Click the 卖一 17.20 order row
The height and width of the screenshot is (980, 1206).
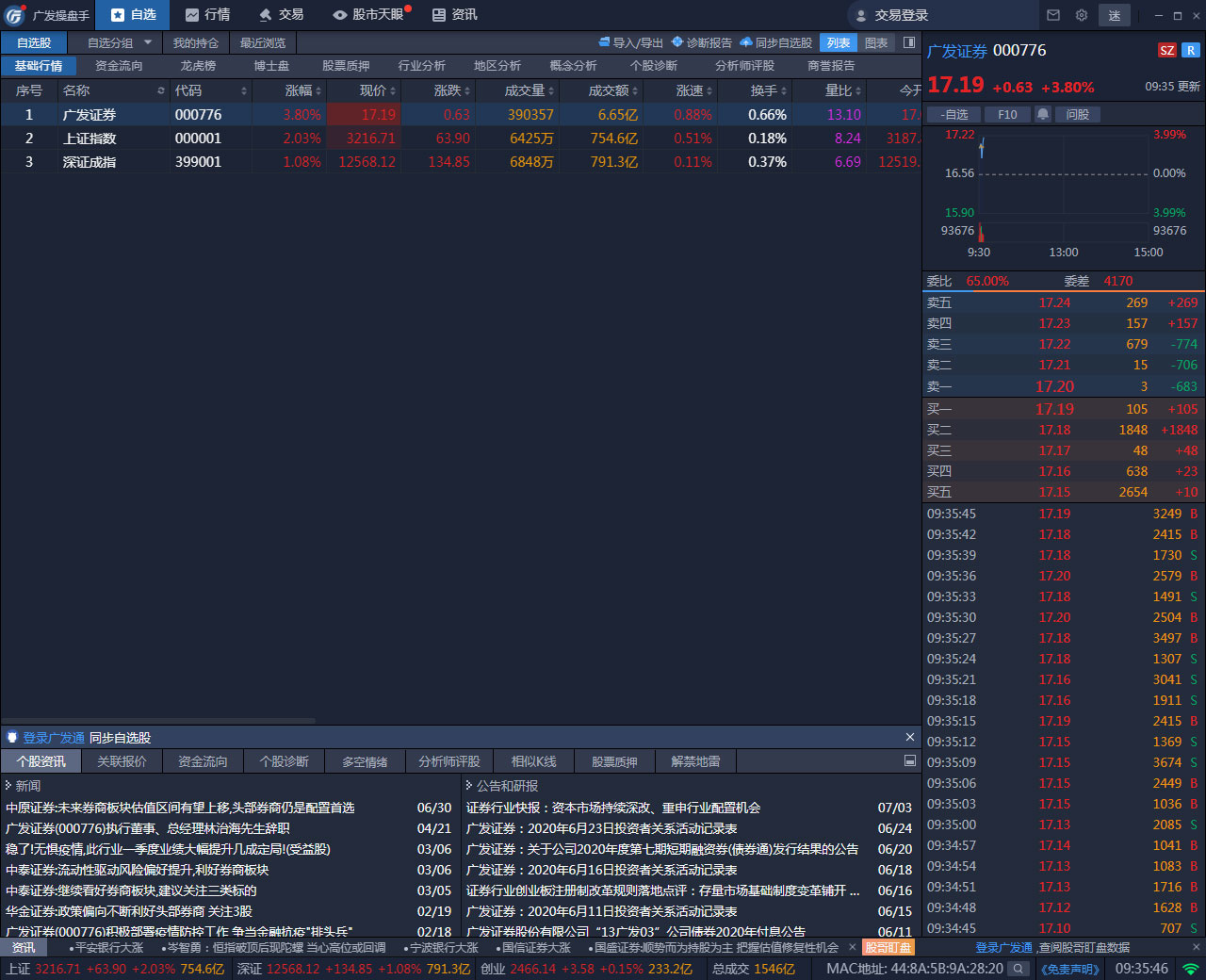pyautogui.click(x=1063, y=386)
